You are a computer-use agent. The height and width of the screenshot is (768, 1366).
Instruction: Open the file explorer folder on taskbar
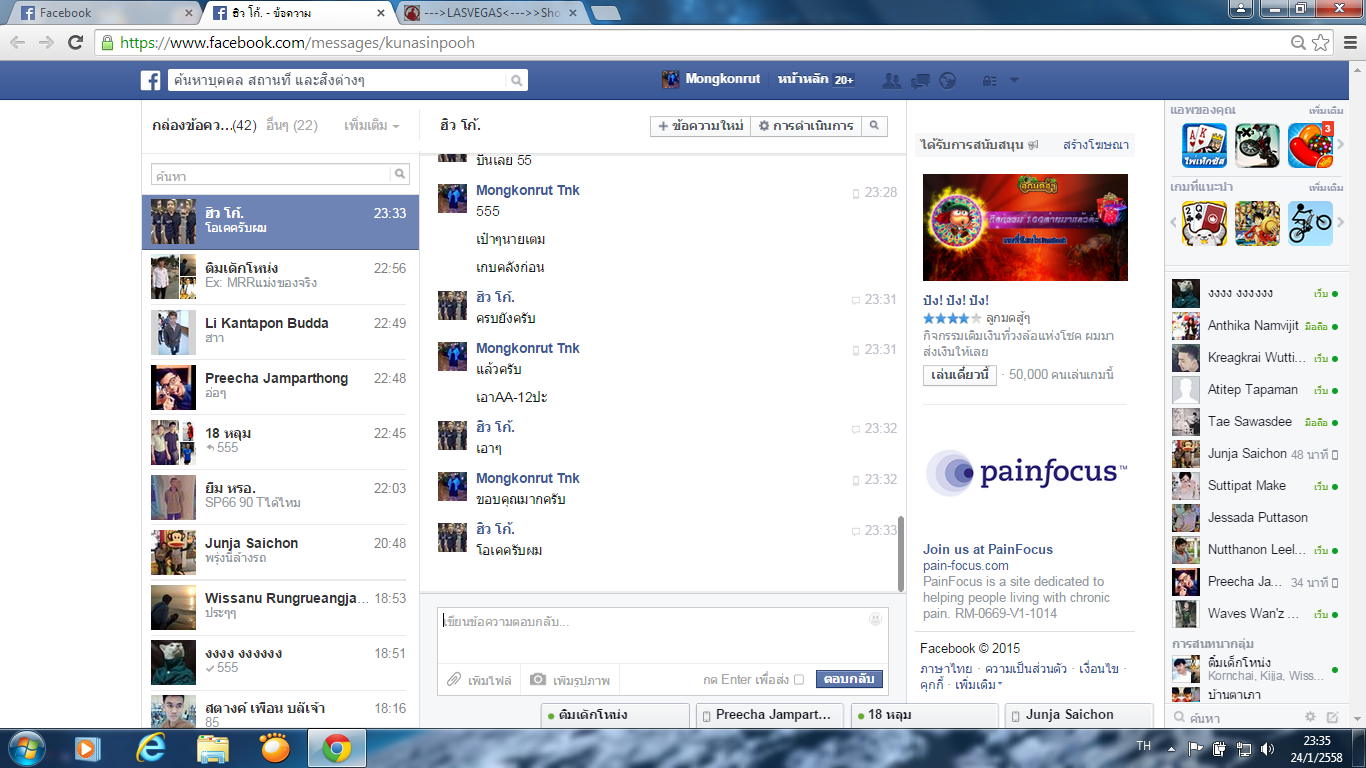(x=213, y=748)
